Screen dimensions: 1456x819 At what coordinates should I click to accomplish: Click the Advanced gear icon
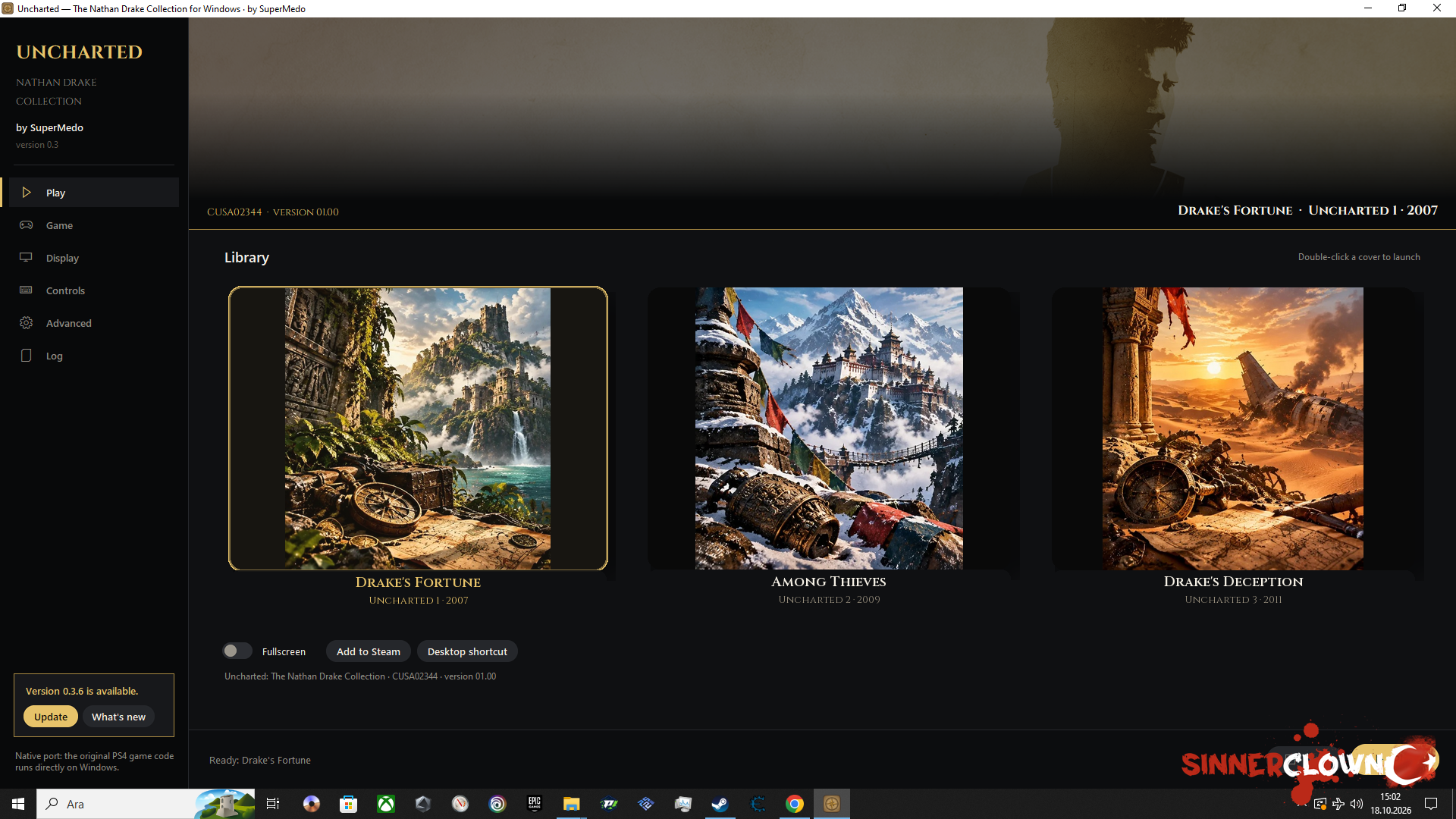tap(27, 323)
